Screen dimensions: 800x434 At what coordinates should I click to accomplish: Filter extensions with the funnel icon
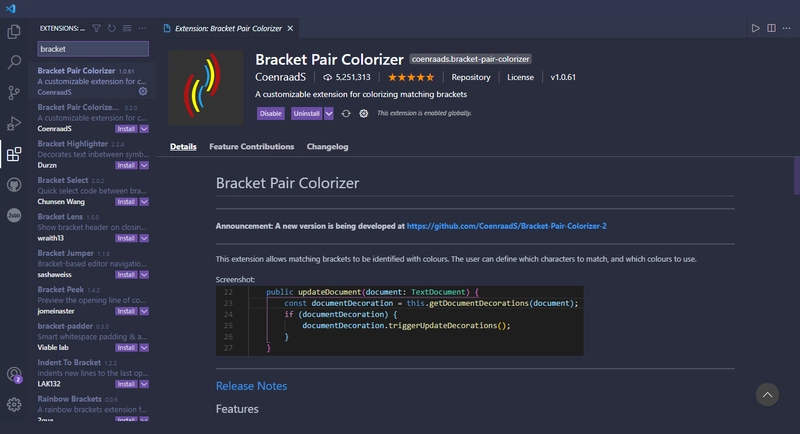[x=96, y=29]
